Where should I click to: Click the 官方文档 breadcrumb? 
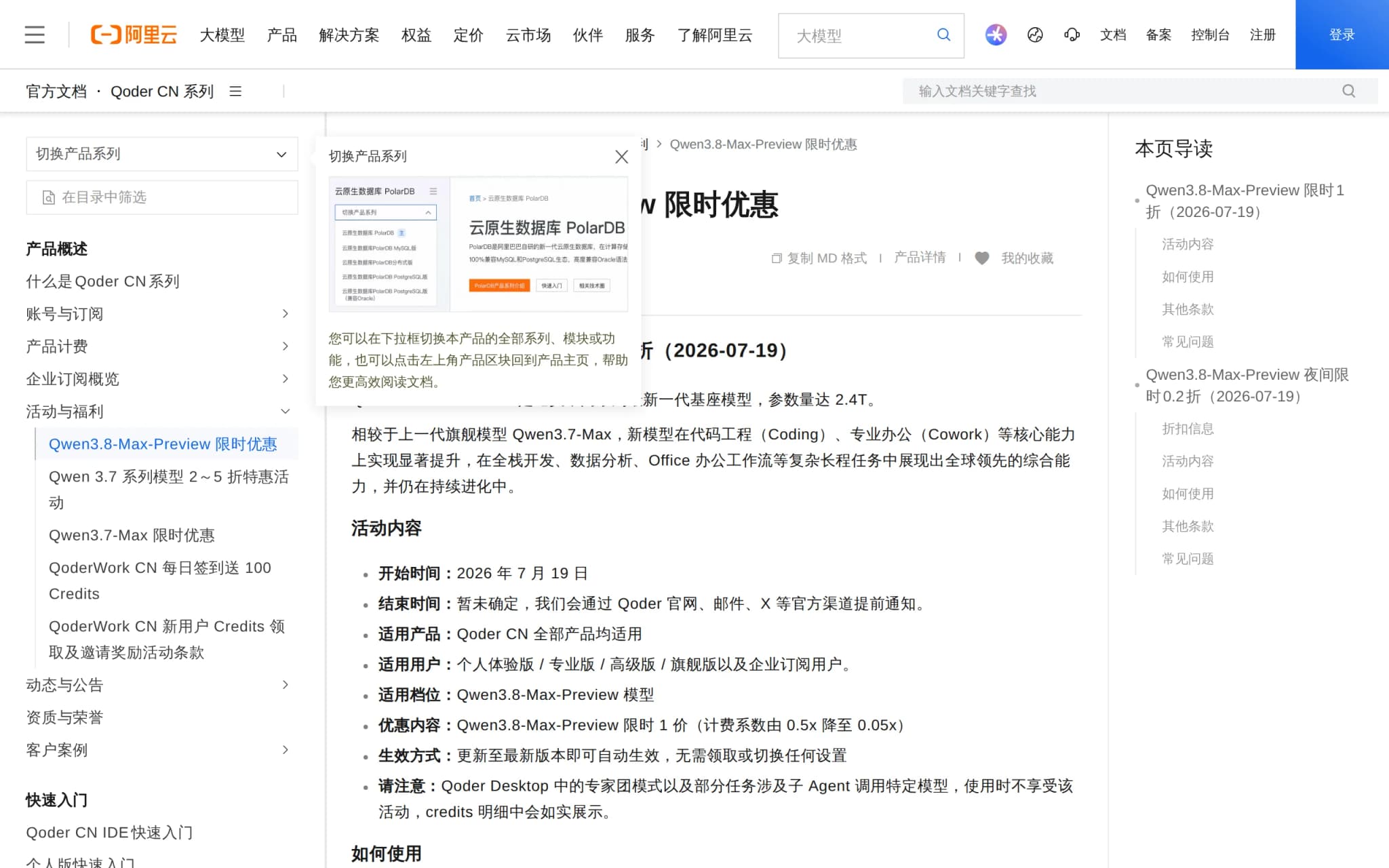[56, 92]
